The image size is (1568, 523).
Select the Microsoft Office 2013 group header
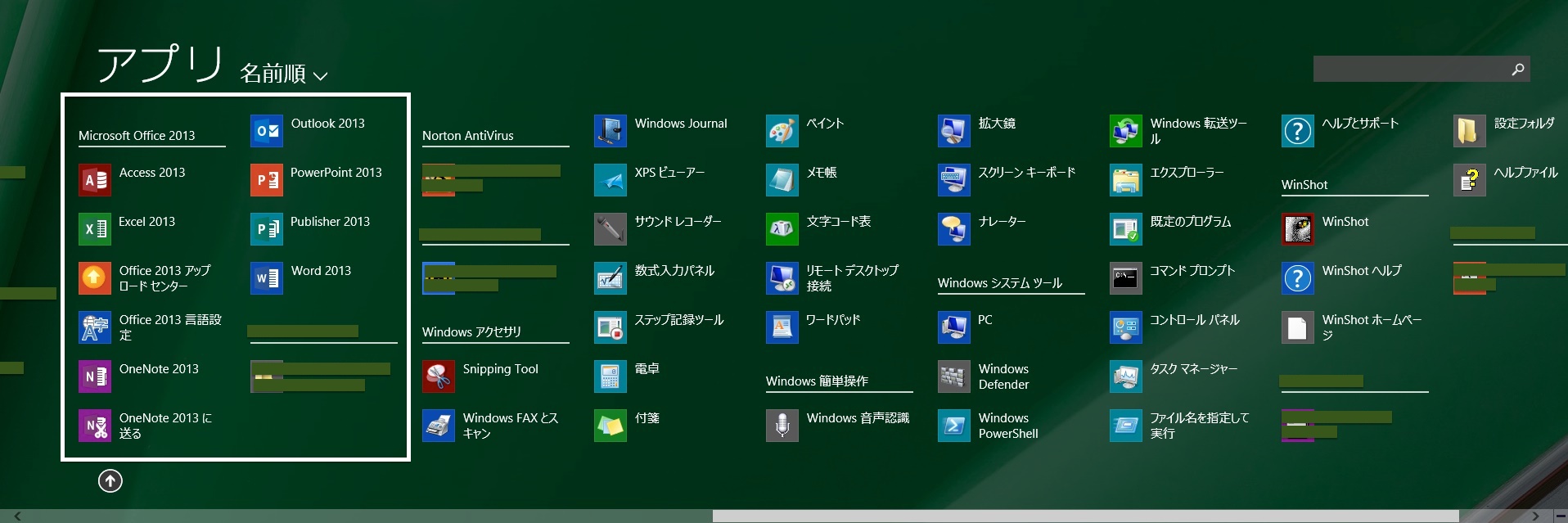coord(137,136)
